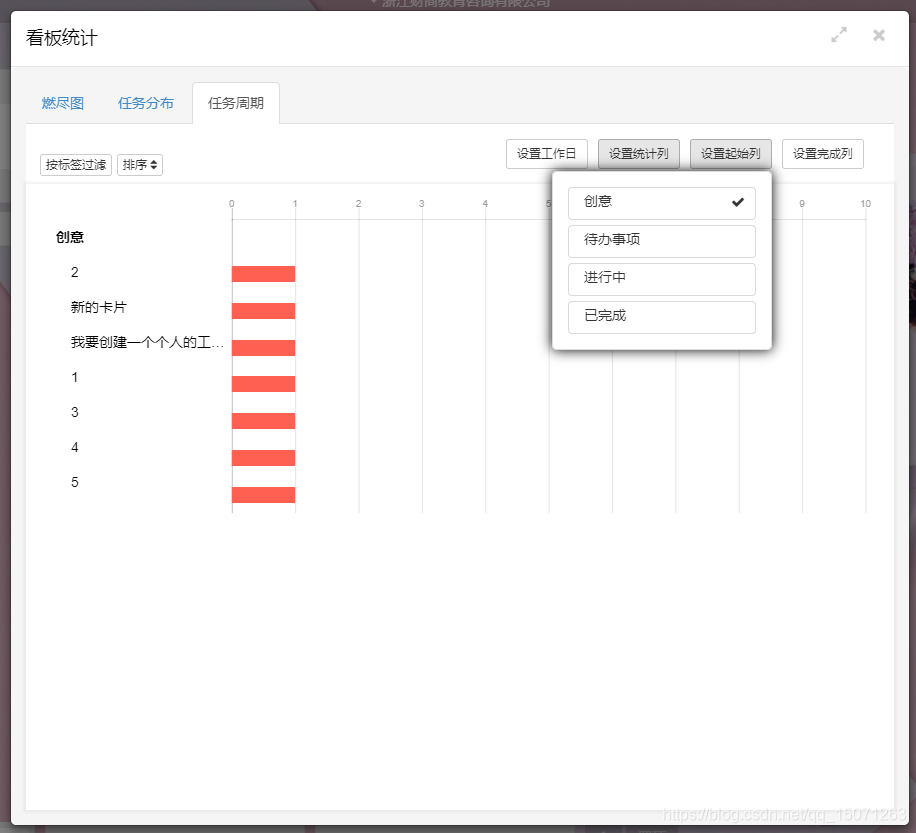Viewport: 916px width, 833px height.
Task: Select 进行中 from the column menu
Action: [x=661, y=279]
